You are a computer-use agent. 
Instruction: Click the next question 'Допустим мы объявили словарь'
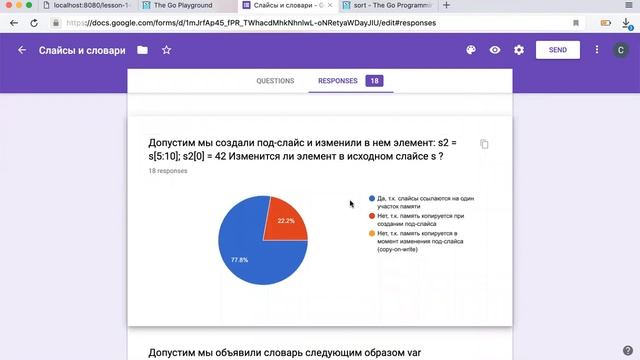[x=284, y=353]
